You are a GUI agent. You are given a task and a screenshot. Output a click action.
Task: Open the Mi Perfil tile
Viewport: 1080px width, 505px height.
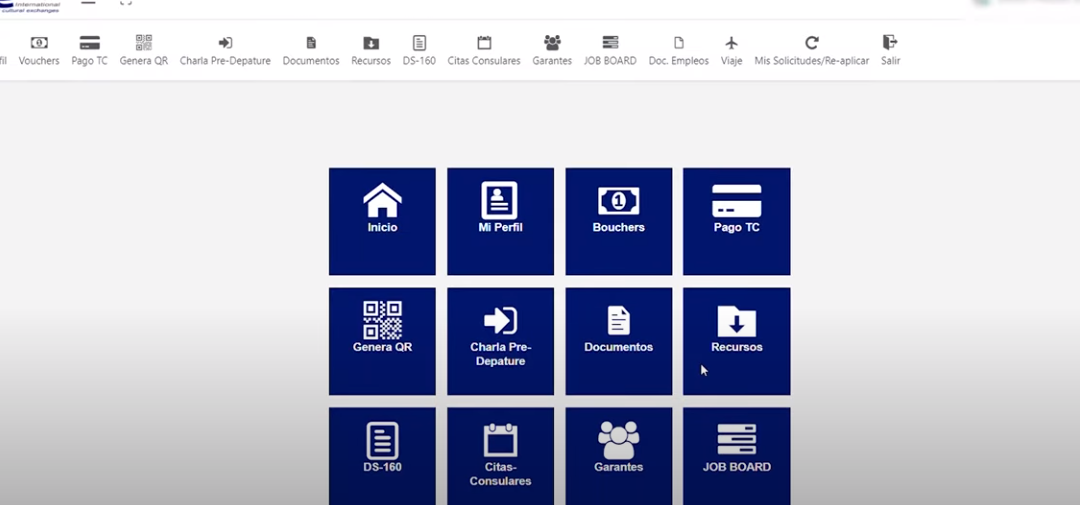(x=501, y=221)
